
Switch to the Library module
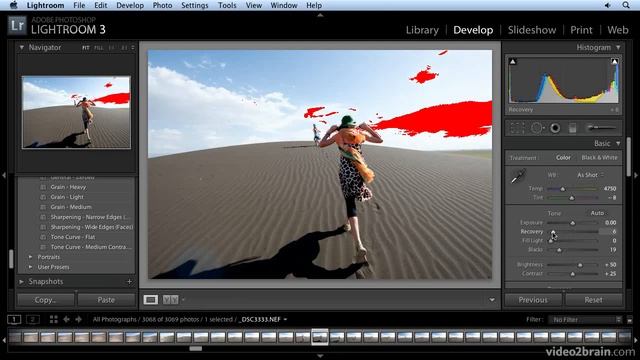click(x=422, y=30)
